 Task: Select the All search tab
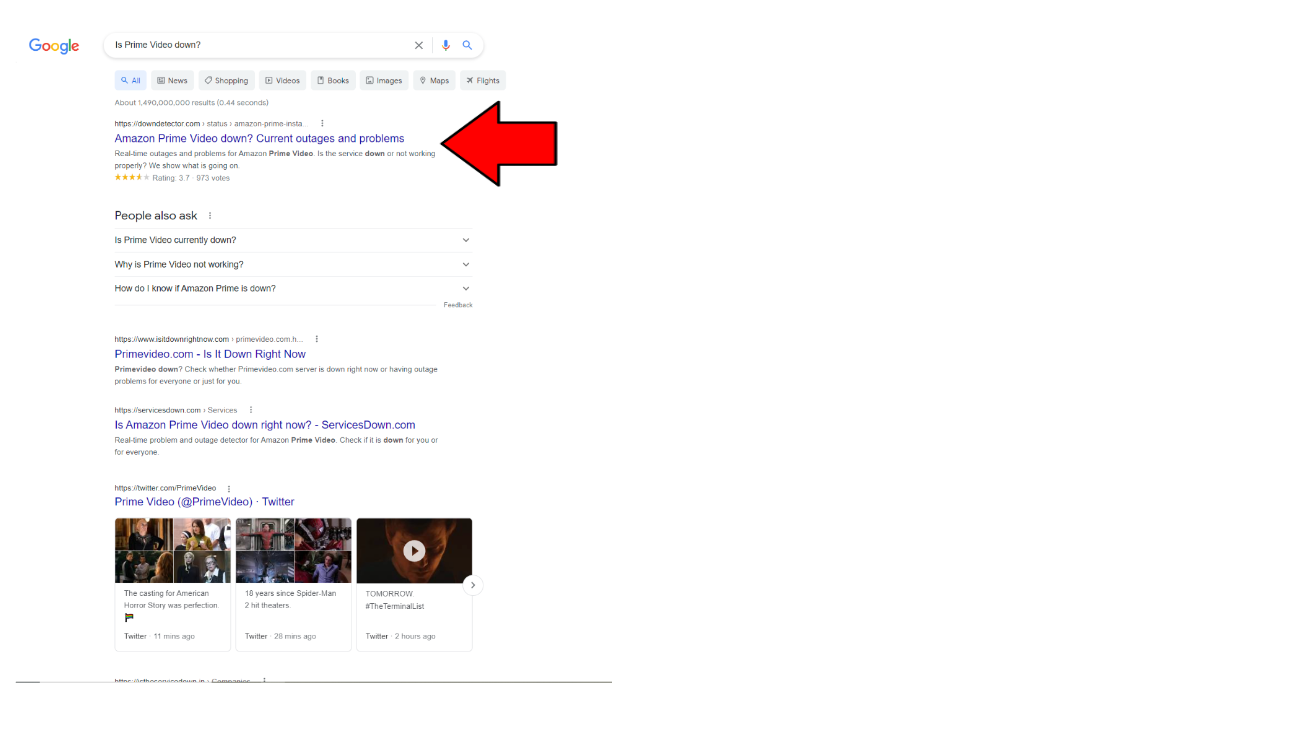coord(130,81)
